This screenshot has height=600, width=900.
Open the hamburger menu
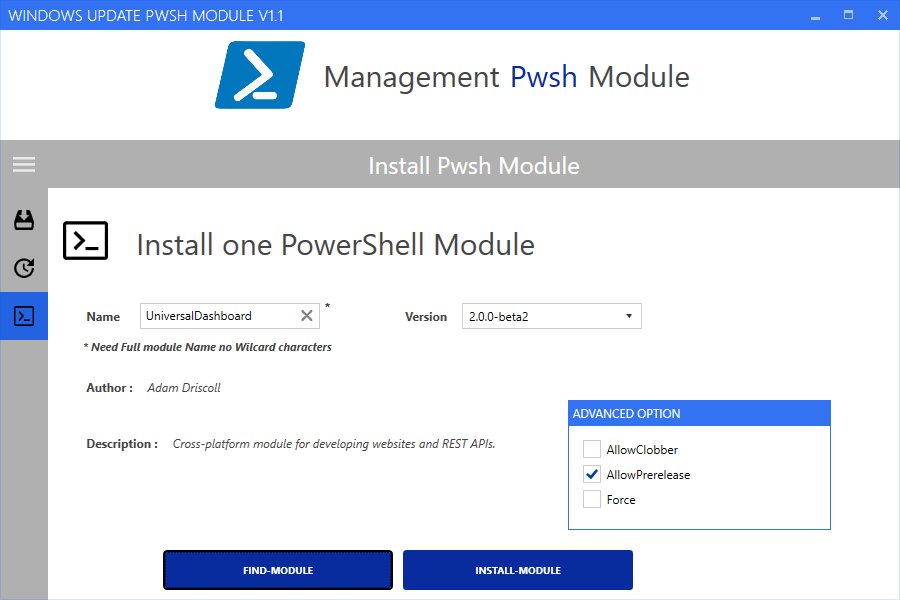[24, 165]
